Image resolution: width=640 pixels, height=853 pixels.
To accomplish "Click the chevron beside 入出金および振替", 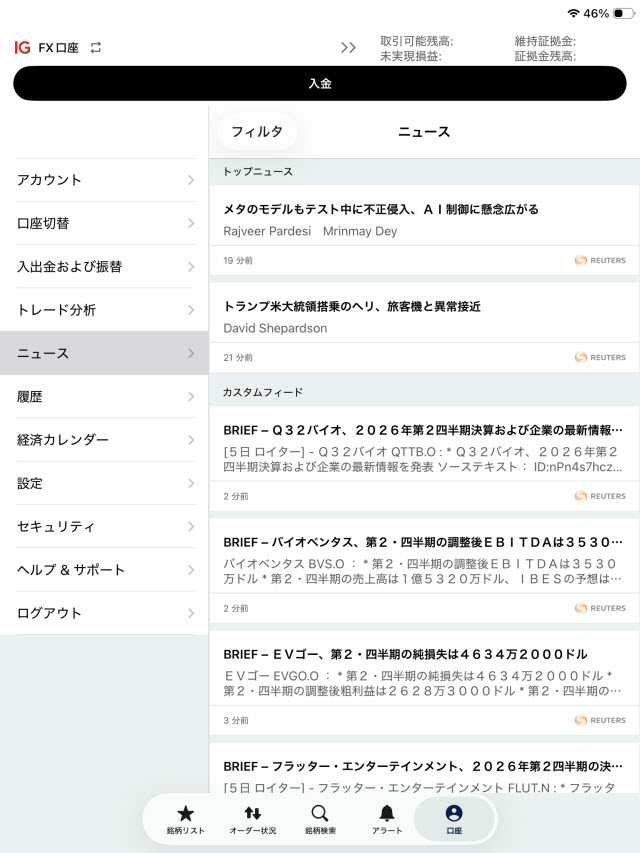I will point(190,267).
